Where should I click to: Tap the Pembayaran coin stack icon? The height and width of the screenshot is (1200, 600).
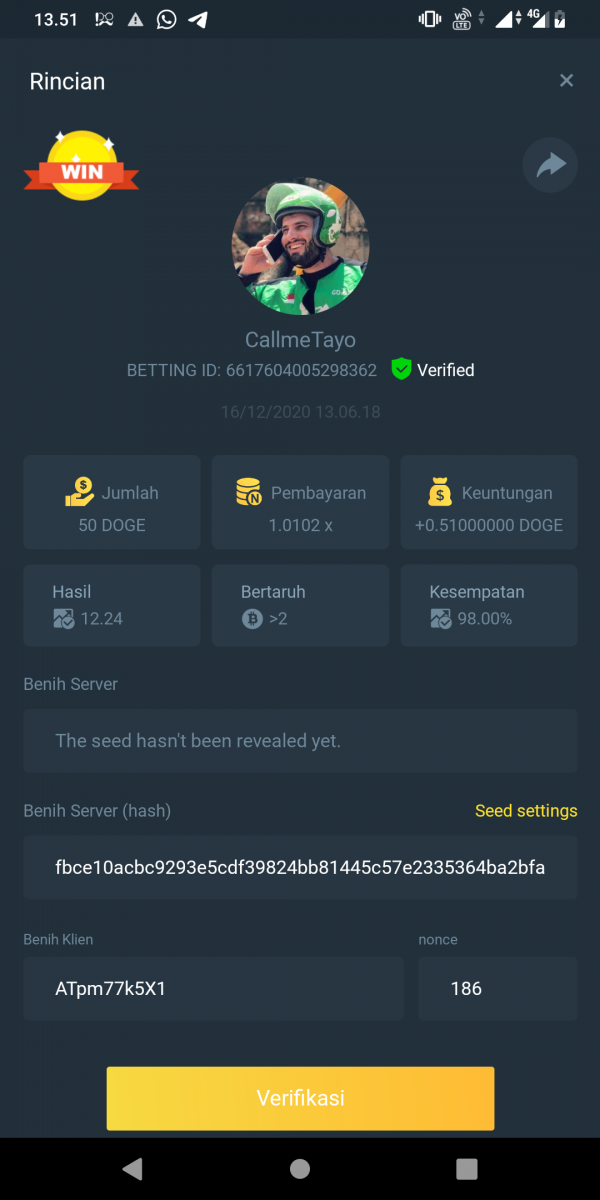coord(249,492)
